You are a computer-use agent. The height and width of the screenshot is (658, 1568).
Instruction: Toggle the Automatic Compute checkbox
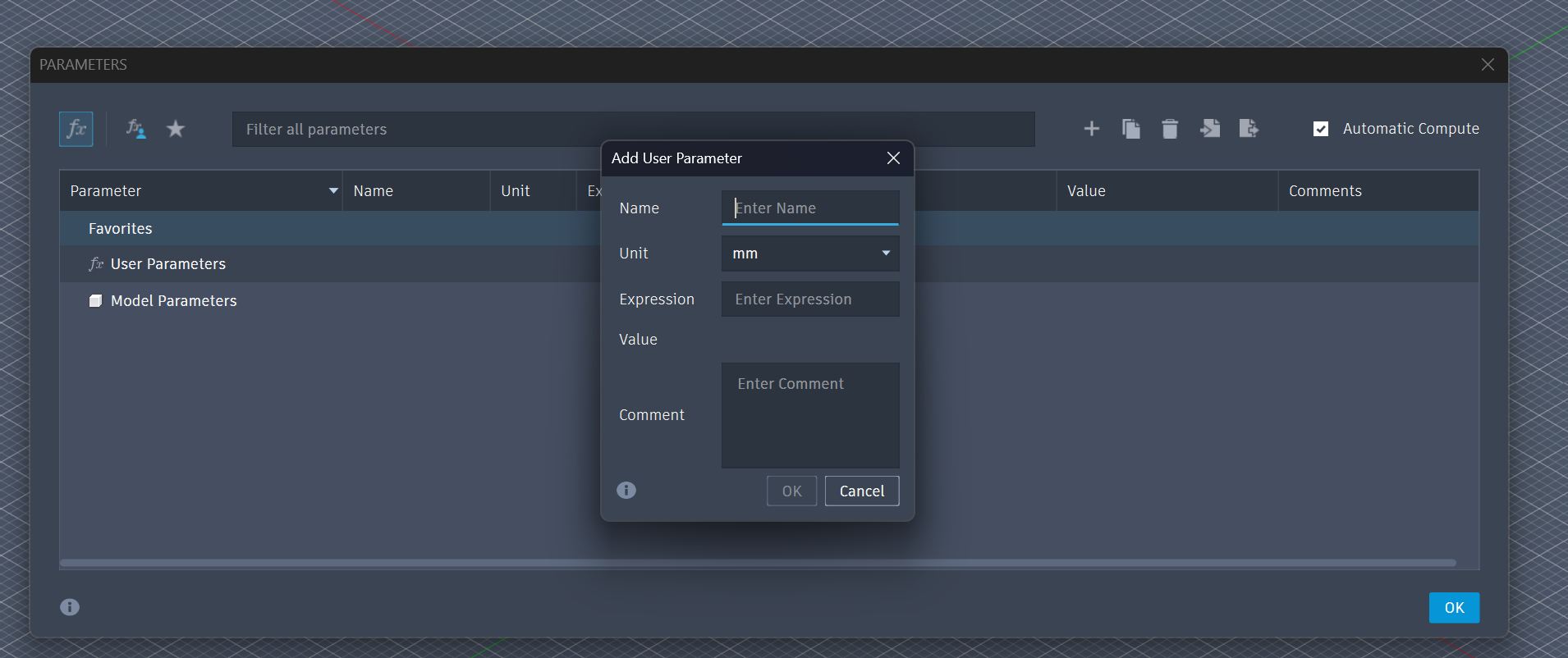[1321, 129]
